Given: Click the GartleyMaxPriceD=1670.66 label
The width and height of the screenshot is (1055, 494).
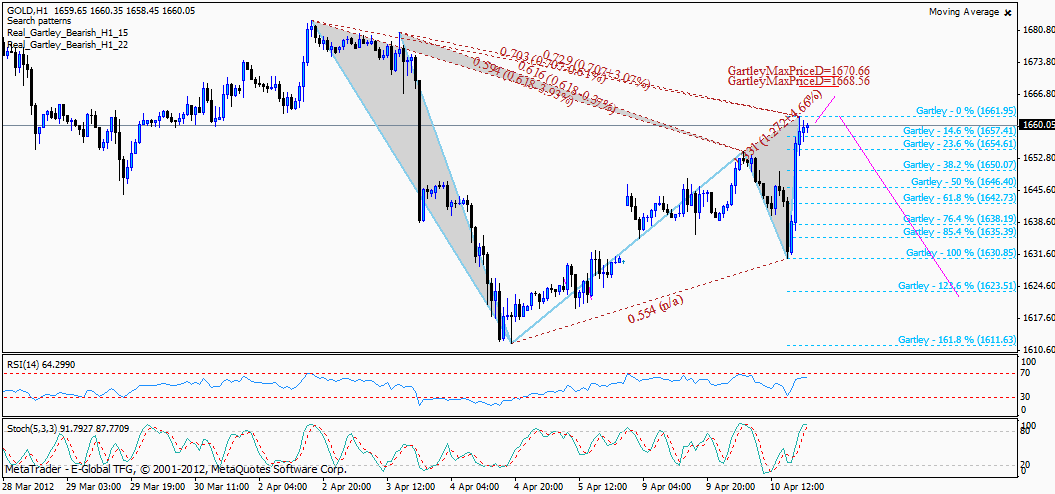Looking at the screenshot, I should click(799, 70).
